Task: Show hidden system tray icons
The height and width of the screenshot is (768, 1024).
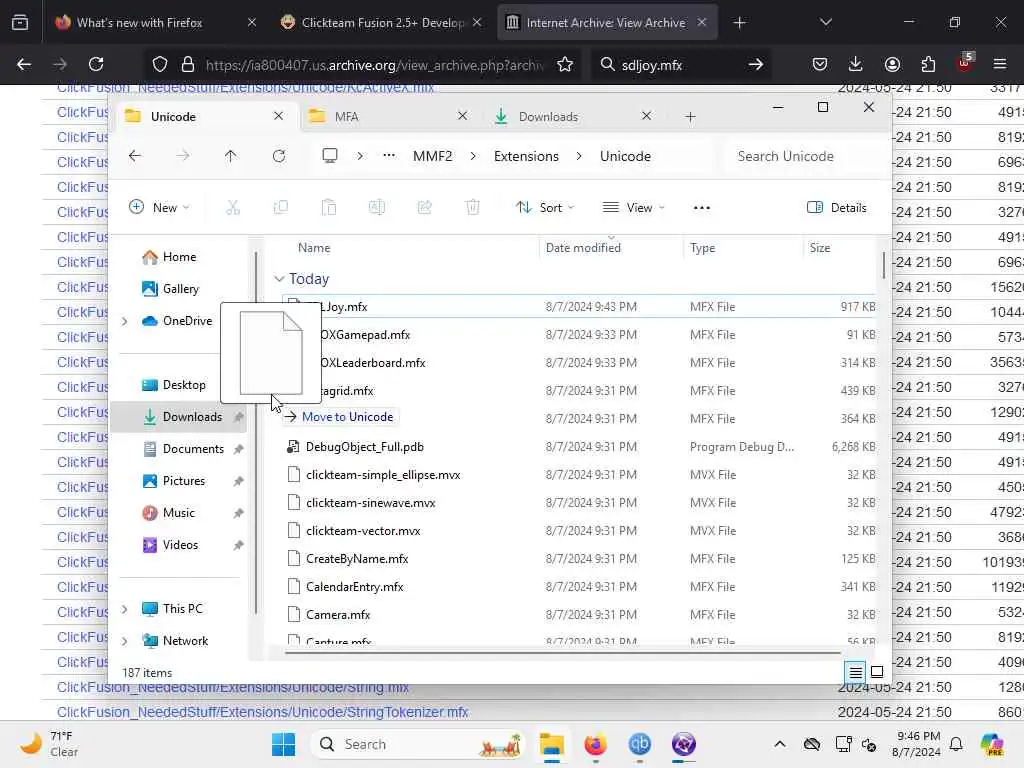Action: 780,744
